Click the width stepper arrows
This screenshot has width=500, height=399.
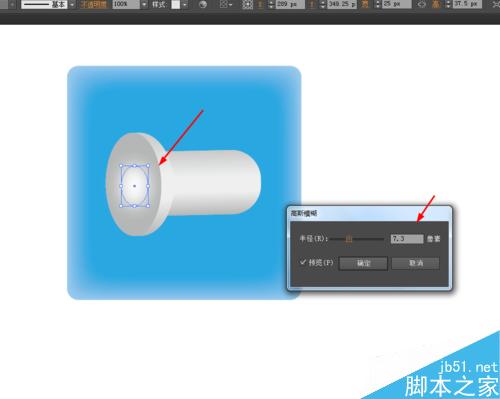pyautogui.click(x=378, y=4)
